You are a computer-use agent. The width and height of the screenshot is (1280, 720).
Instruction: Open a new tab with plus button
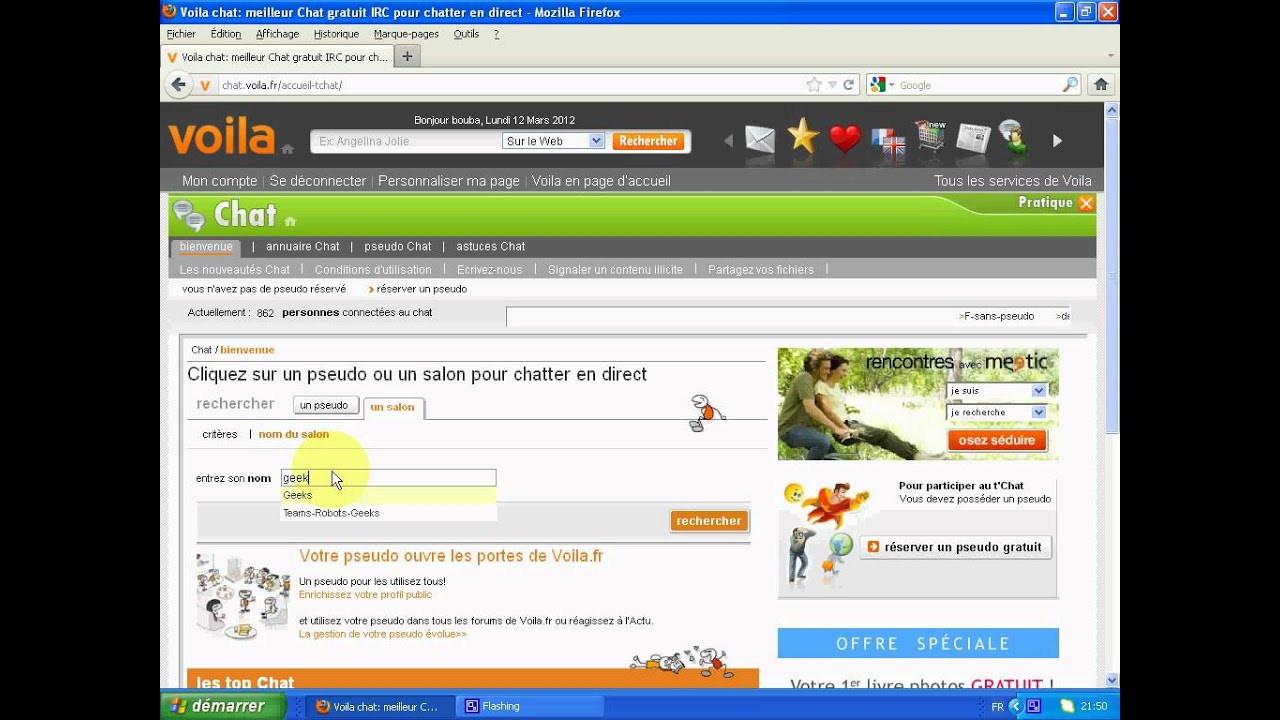coord(407,57)
